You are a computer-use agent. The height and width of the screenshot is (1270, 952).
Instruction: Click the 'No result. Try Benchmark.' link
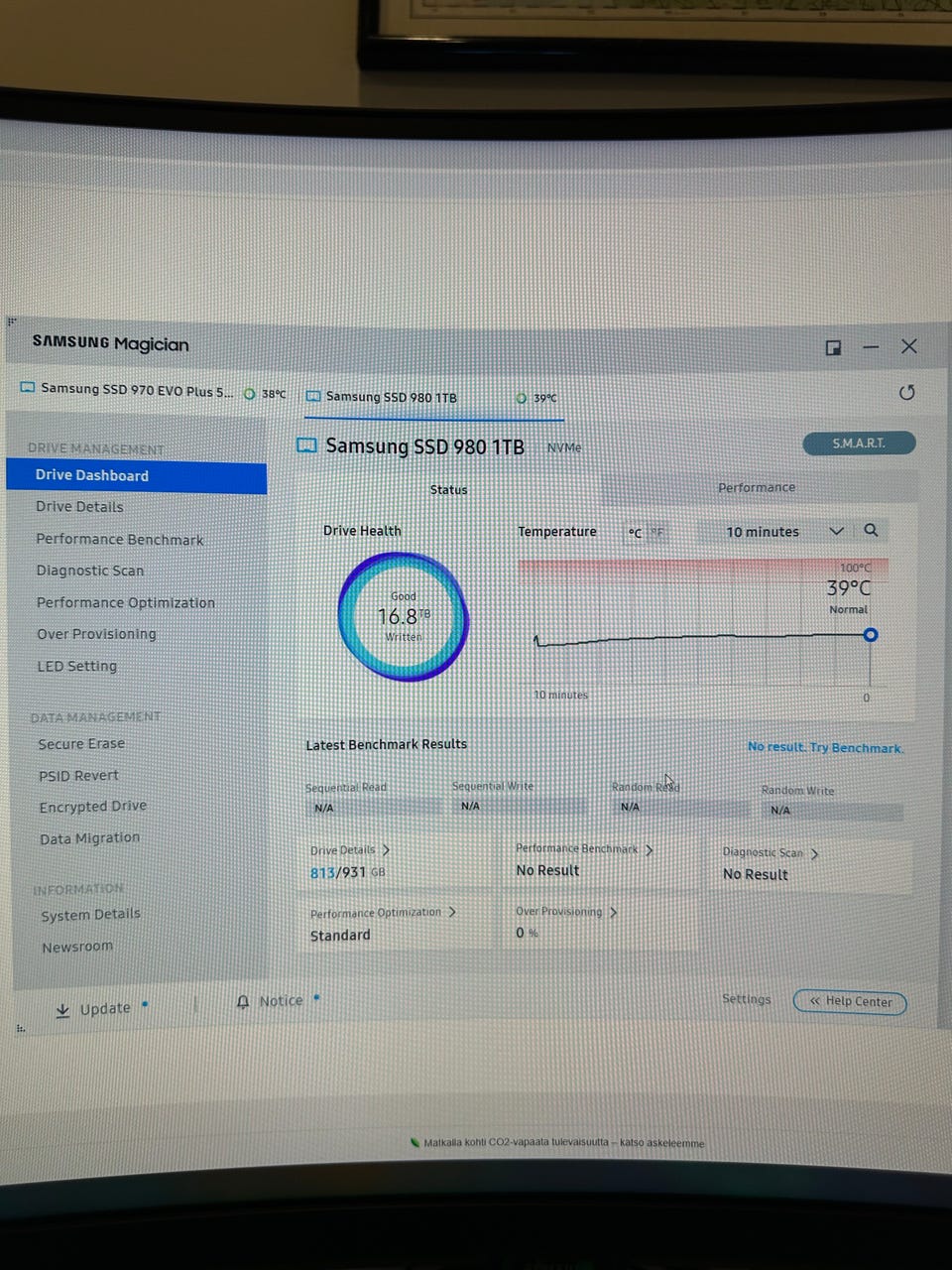pyautogui.click(x=825, y=747)
